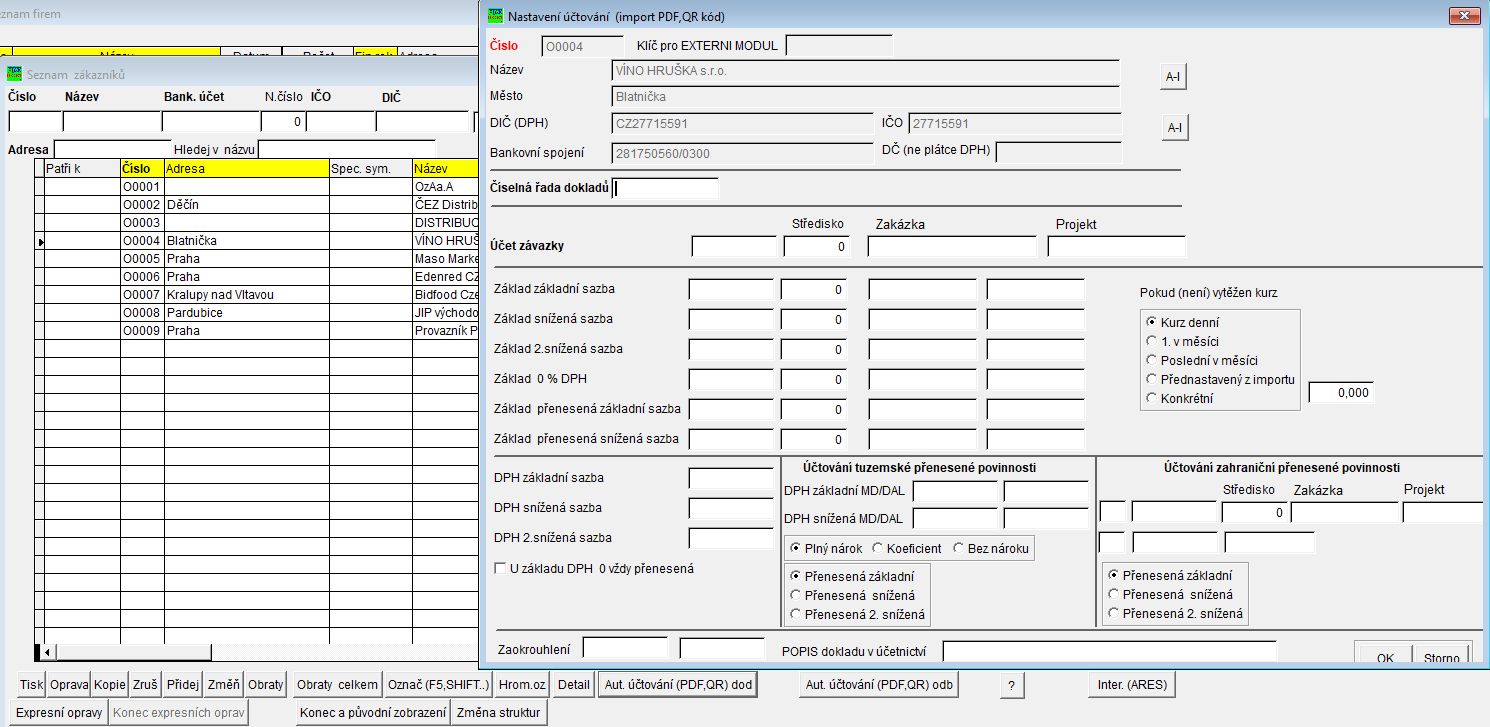Click the Konkrétní rate value 0,000 field

coord(1341,393)
